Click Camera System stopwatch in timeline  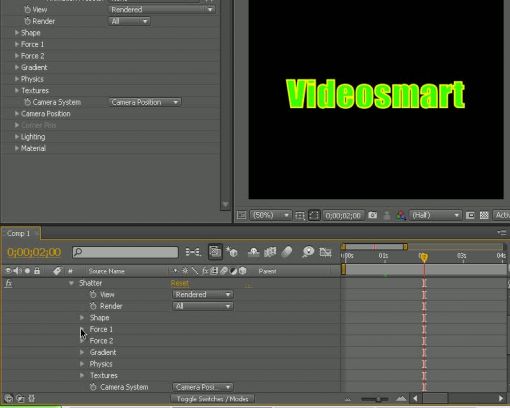(93, 387)
